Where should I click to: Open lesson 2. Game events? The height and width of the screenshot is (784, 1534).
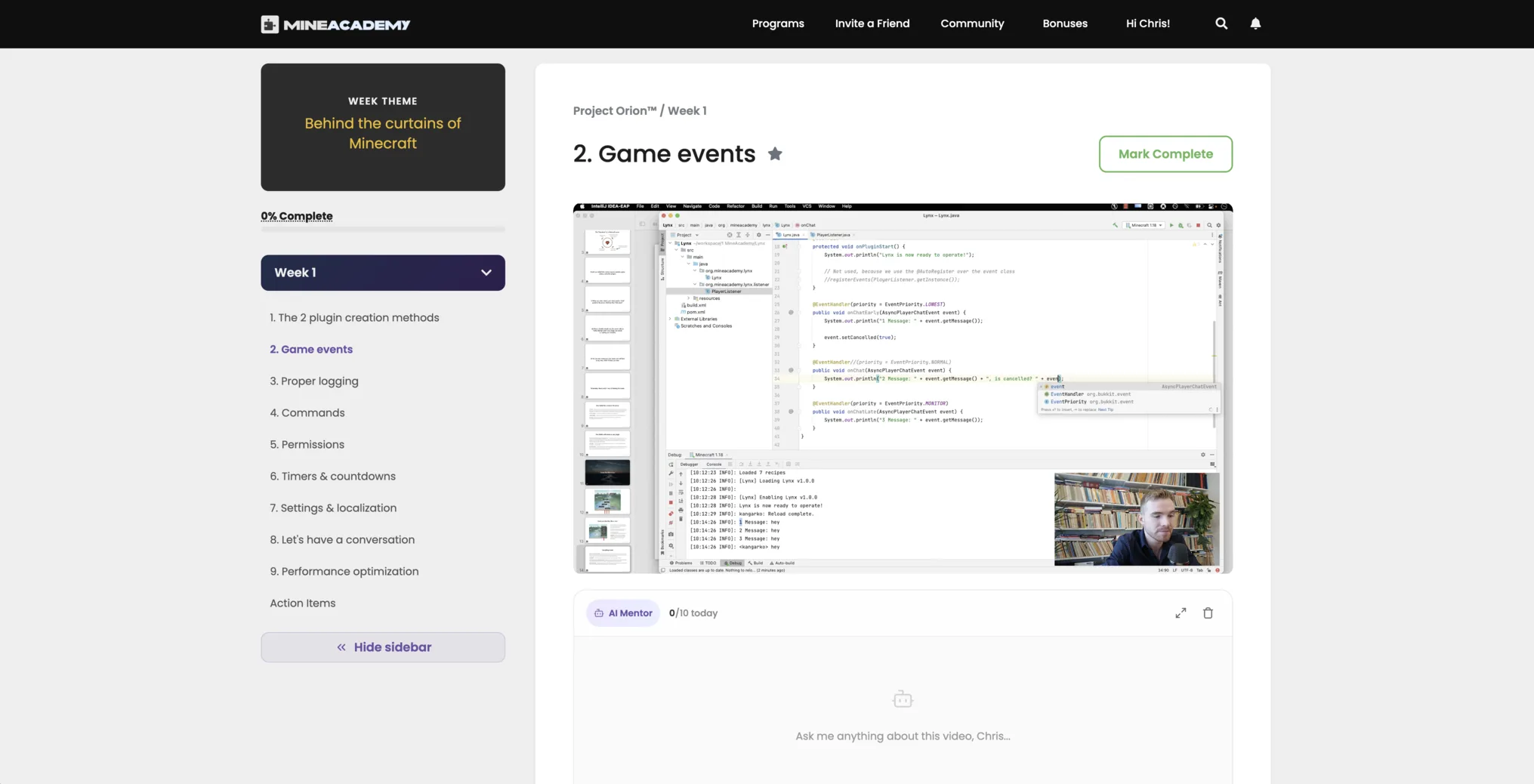click(311, 350)
